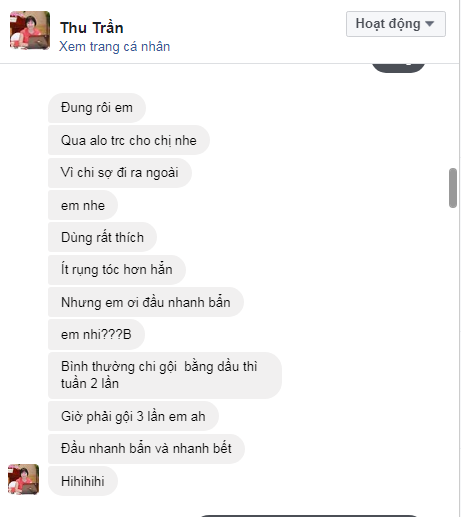Click message "Vì chi sợ đi ra ngoài"

pyautogui.click(x=120, y=173)
